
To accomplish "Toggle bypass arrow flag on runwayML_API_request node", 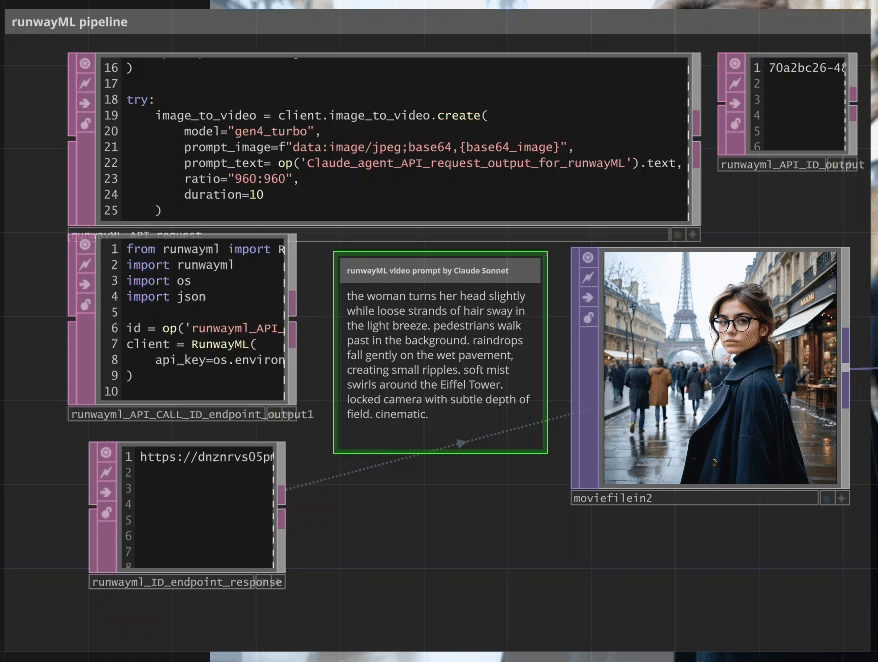I will pos(85,104).
